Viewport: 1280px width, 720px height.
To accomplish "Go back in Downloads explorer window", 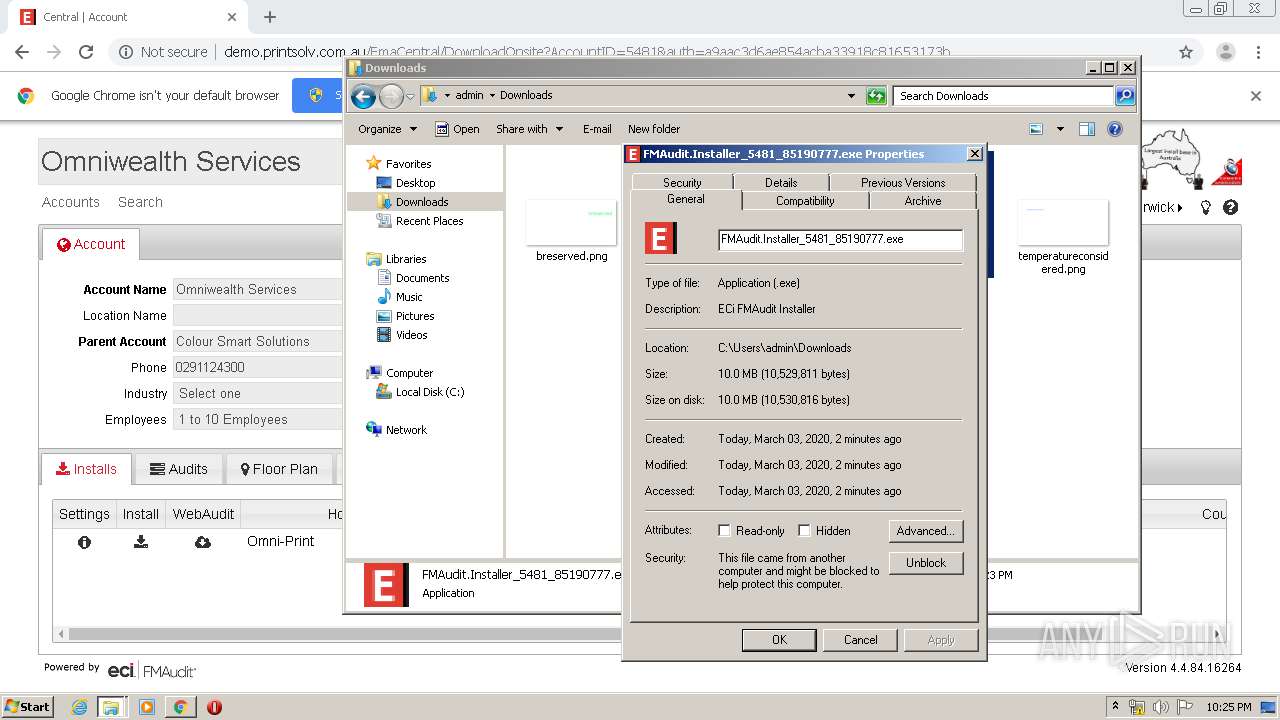I will point(363,96).
